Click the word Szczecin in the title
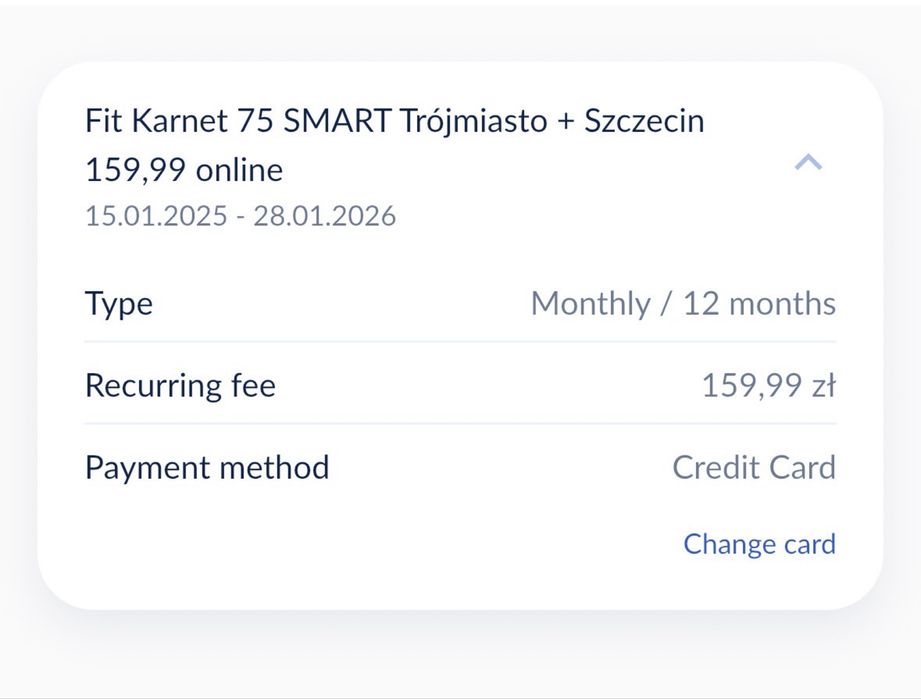The height and width of the screenshot is (699, 921). [x=644, y=121]
